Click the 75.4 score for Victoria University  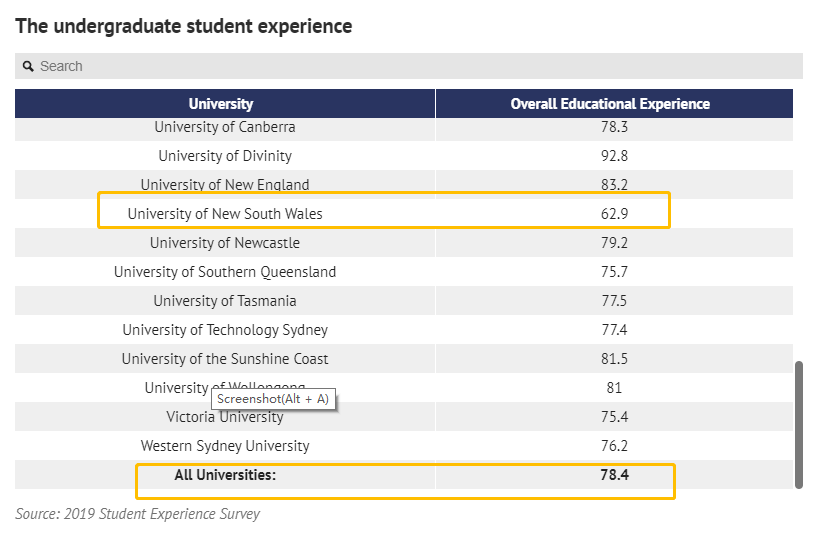614,417
